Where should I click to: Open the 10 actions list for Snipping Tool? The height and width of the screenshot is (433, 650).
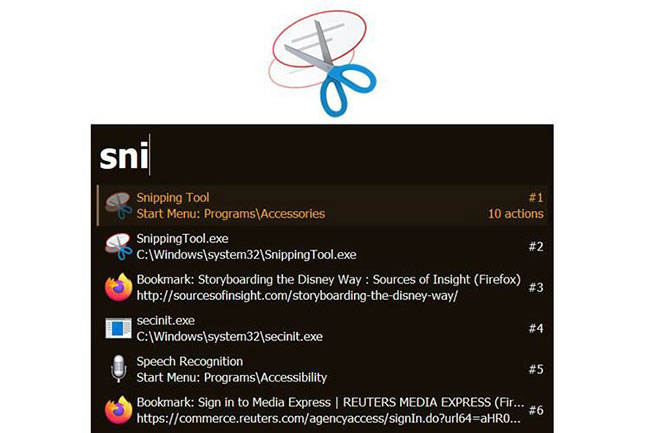pos(515,214)
